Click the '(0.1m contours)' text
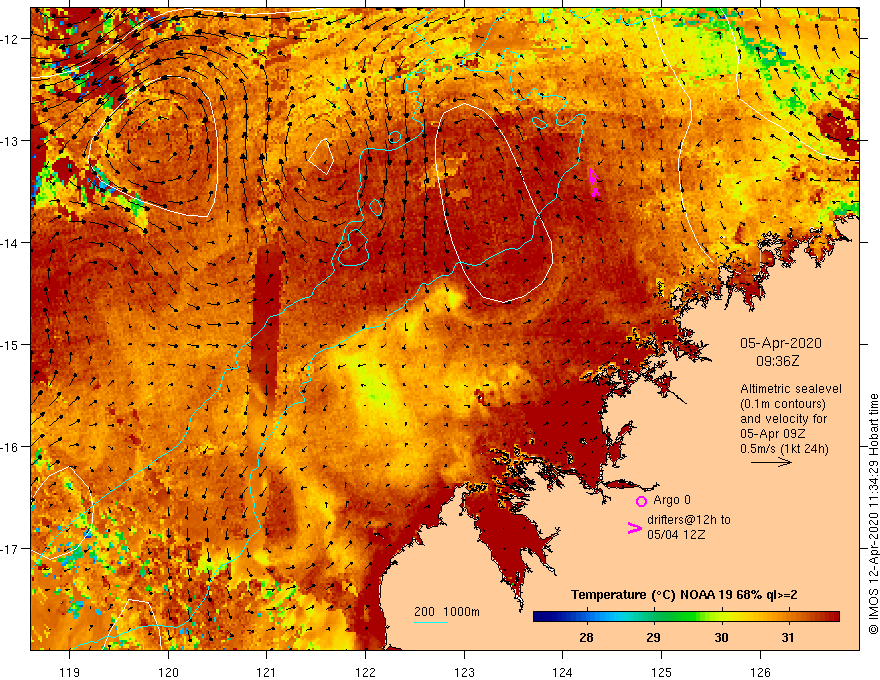The image size is (880, 680). point(783,403)
